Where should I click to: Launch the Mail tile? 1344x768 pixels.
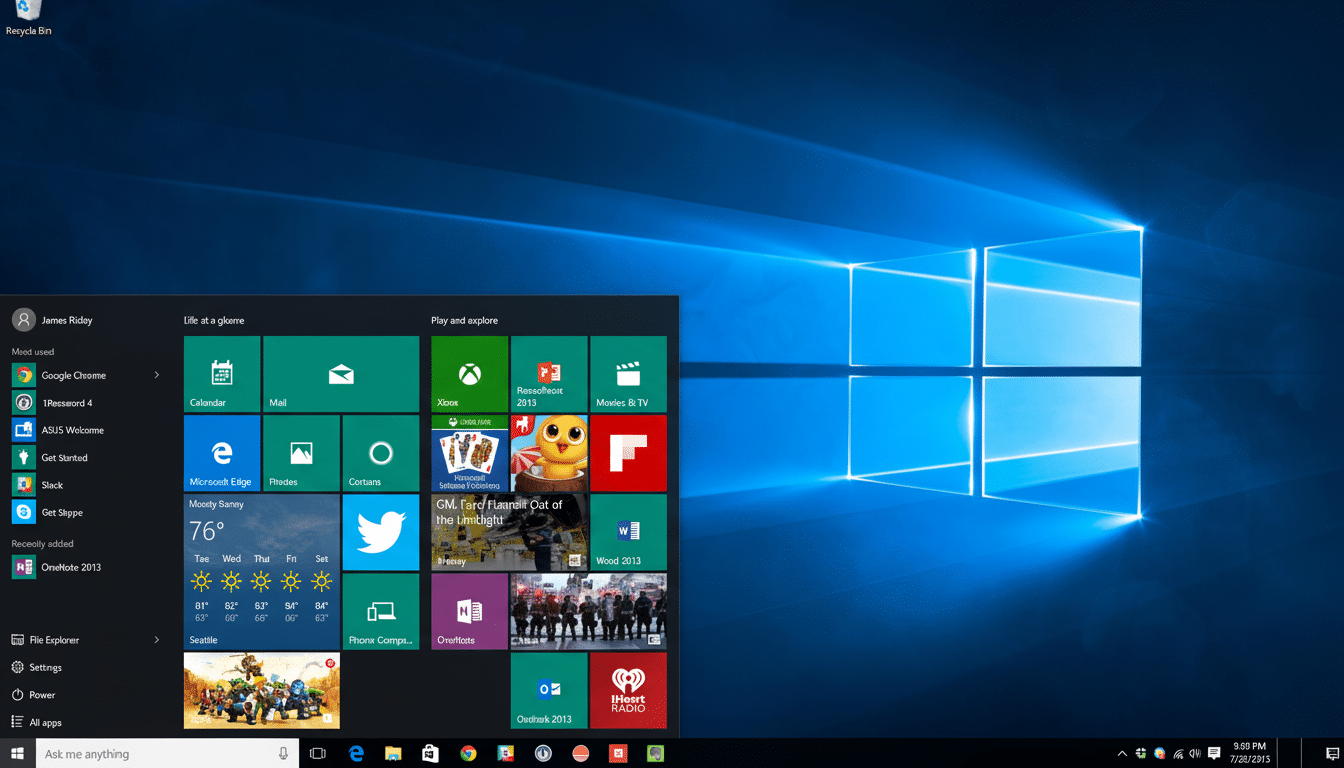click(x=341, y=373)
